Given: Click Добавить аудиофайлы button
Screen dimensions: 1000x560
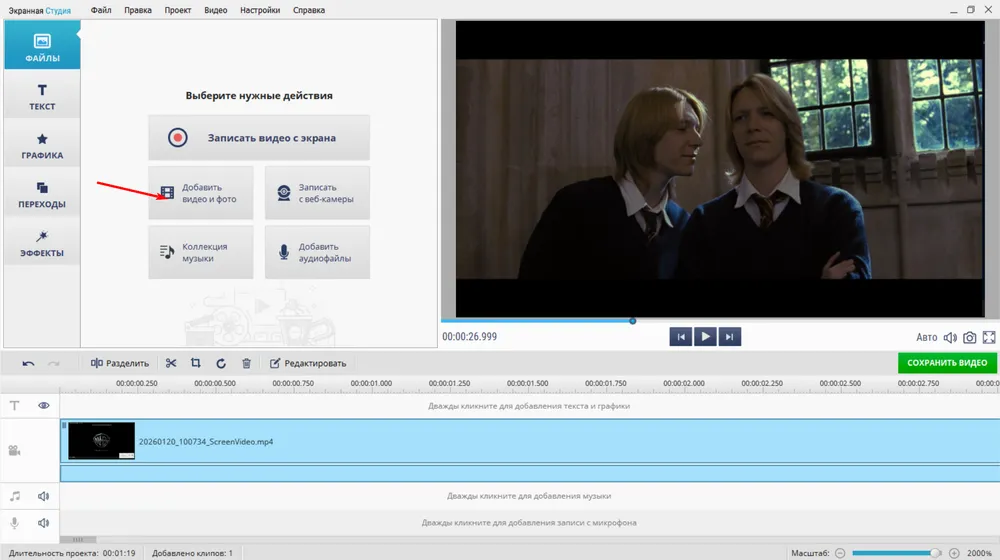Looking at the screenshot, I should [317, 252].
